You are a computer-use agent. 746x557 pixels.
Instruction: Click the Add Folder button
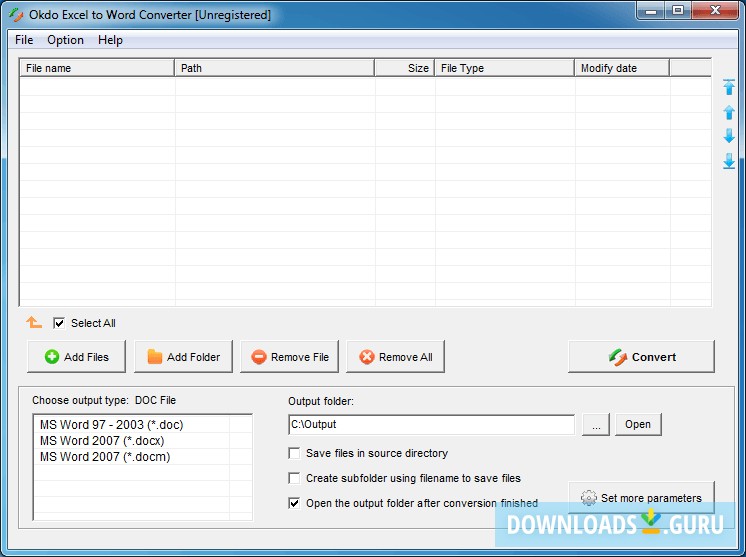click(183, 357)
